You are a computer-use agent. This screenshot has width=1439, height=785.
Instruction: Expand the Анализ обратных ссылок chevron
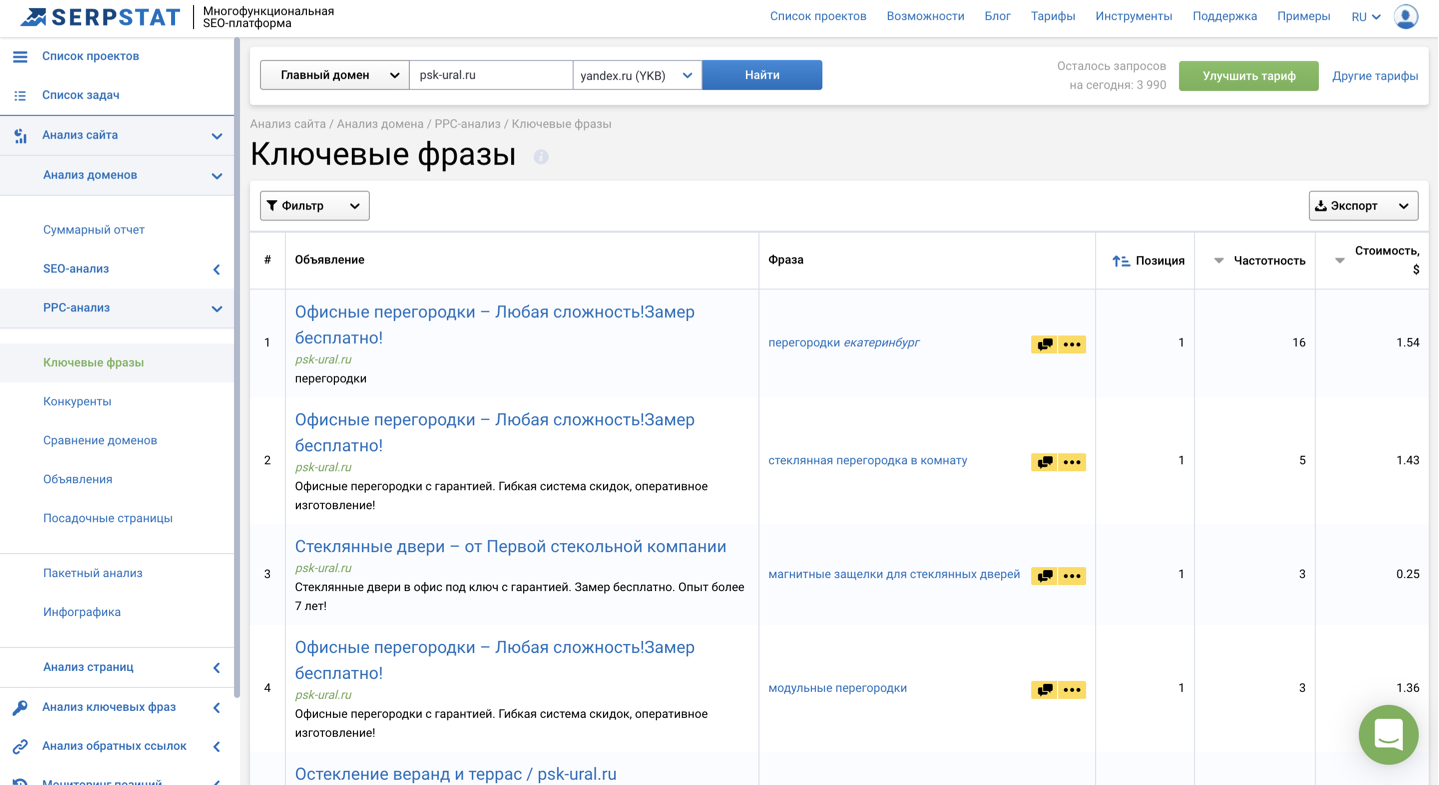[217, 747]
